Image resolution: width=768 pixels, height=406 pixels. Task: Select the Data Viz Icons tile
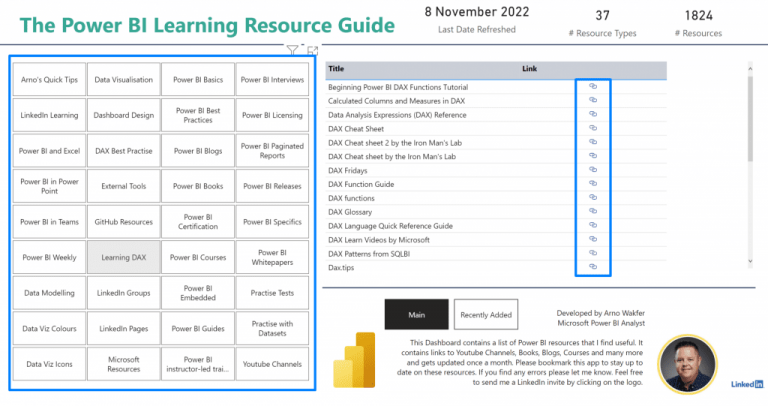pos(49,364)
